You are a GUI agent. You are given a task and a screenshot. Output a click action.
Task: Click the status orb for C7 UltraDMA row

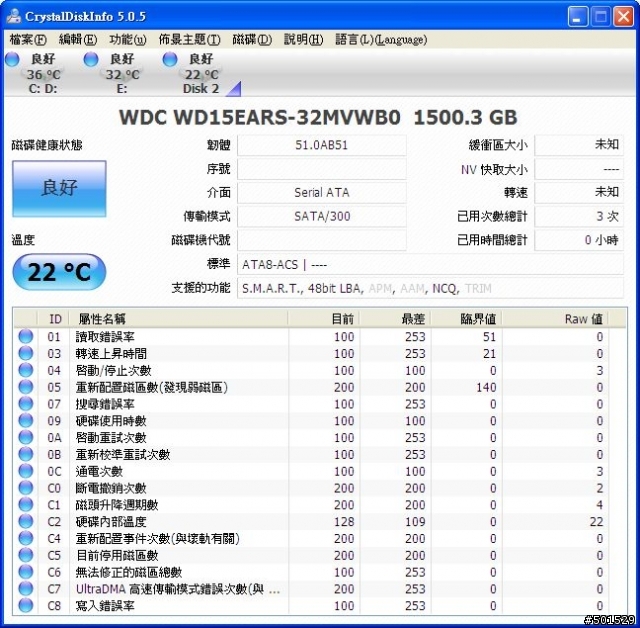click(x=25, y=588)
